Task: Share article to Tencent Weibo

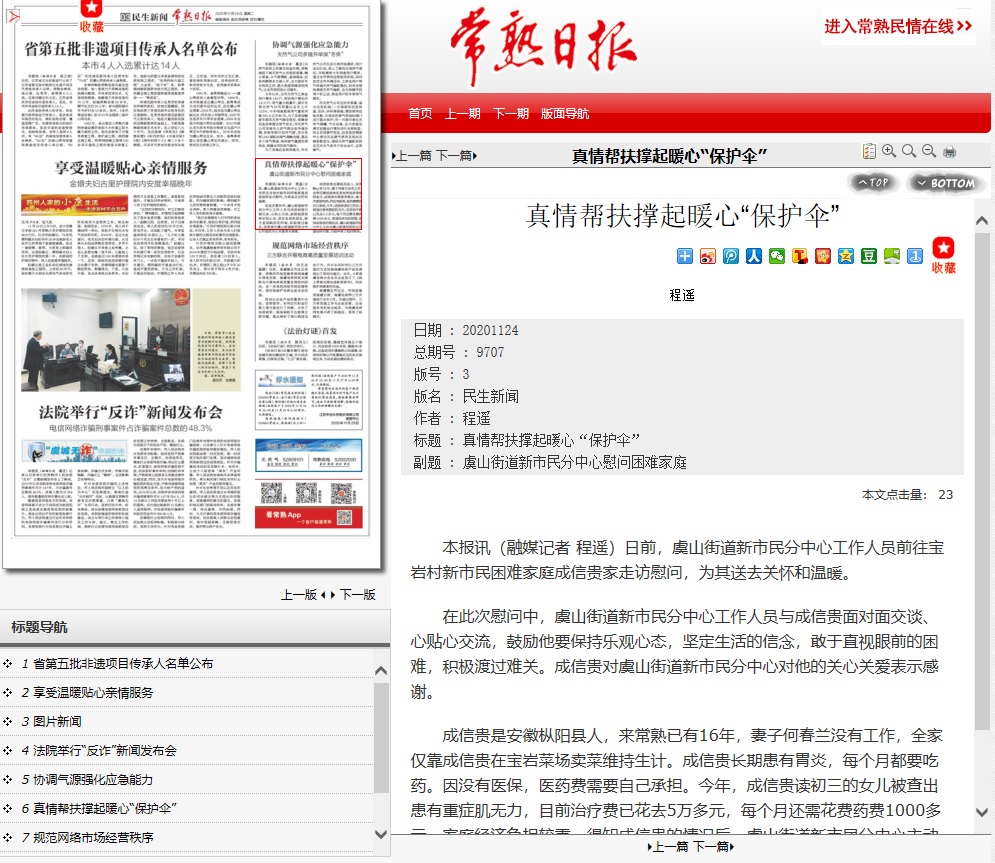Action: click(731, 256)
